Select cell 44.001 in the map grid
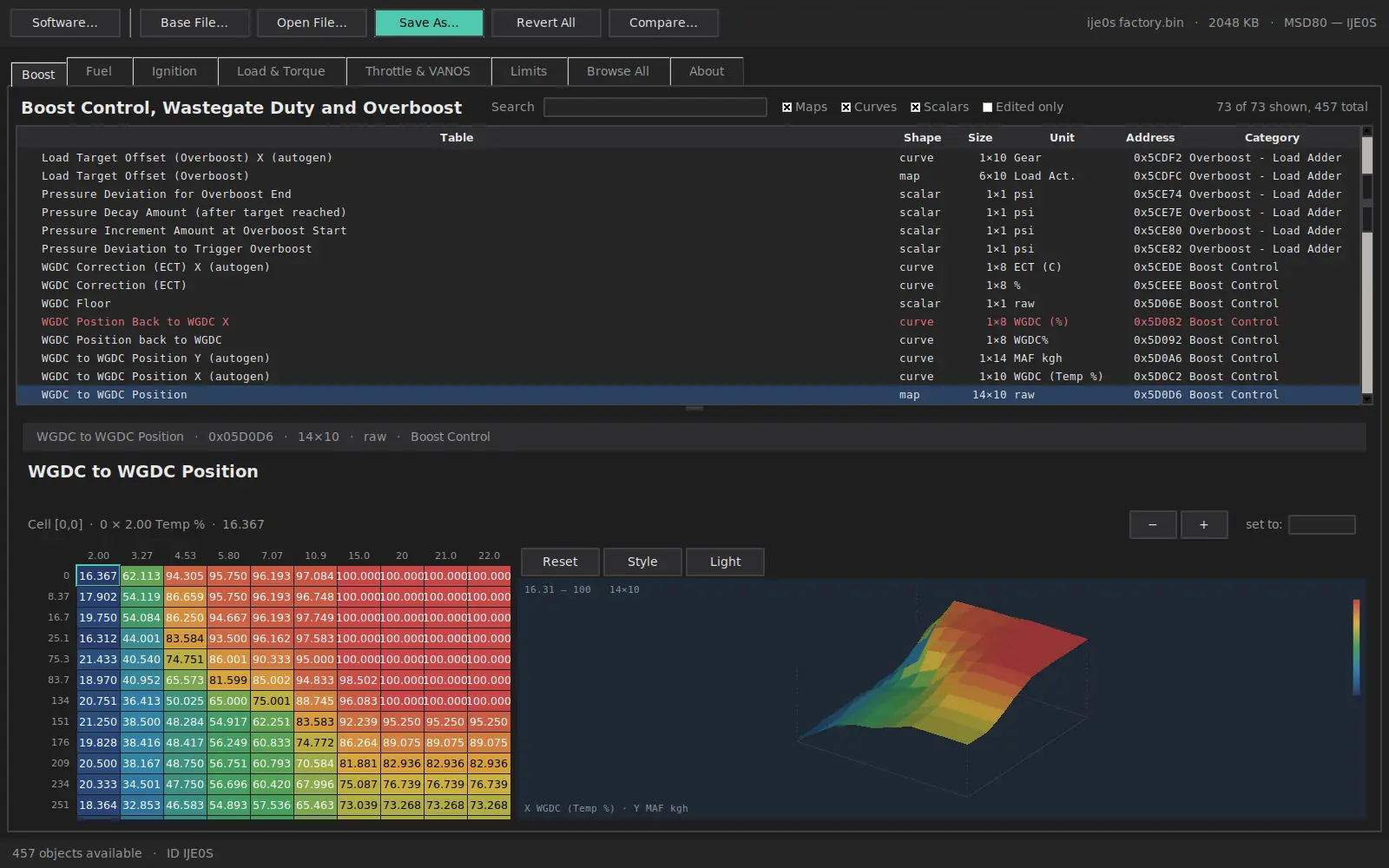Viewport: 1389px width, 868px height. click(142, 638)
